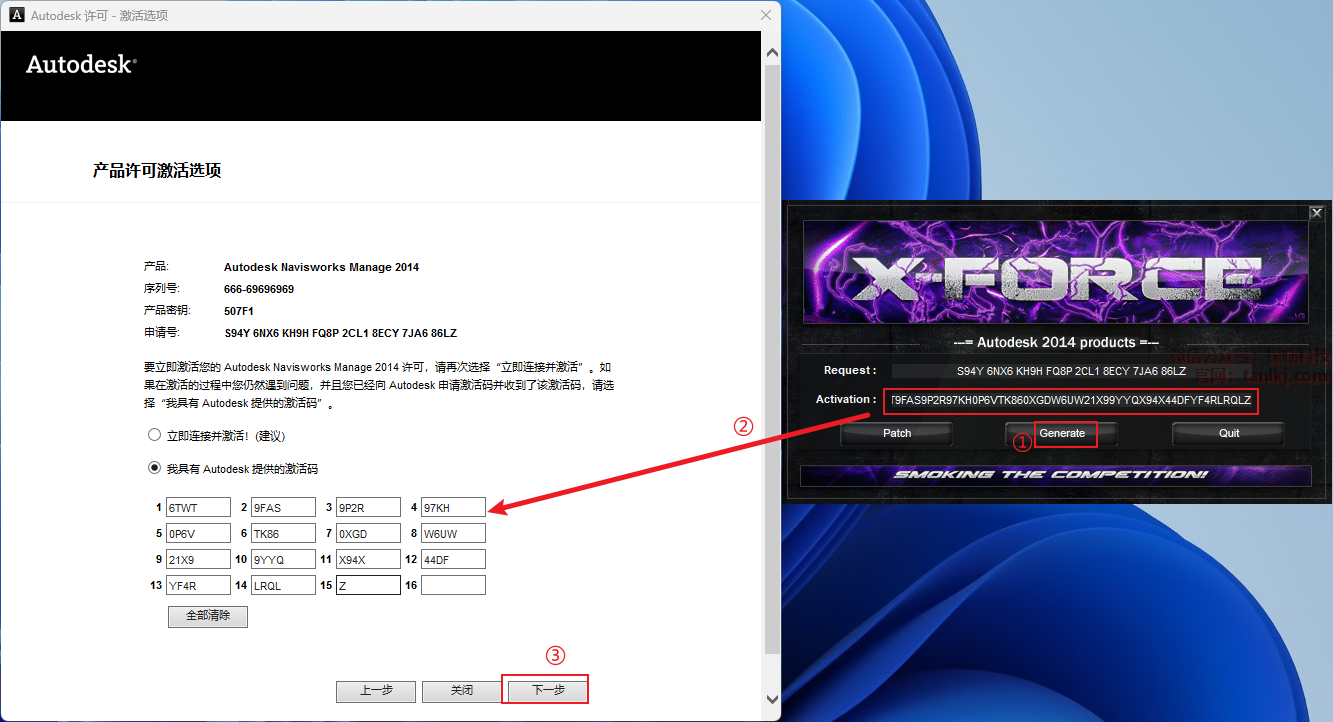
Task: Click the 全部清除 button
Action: (x=208, y=616)
